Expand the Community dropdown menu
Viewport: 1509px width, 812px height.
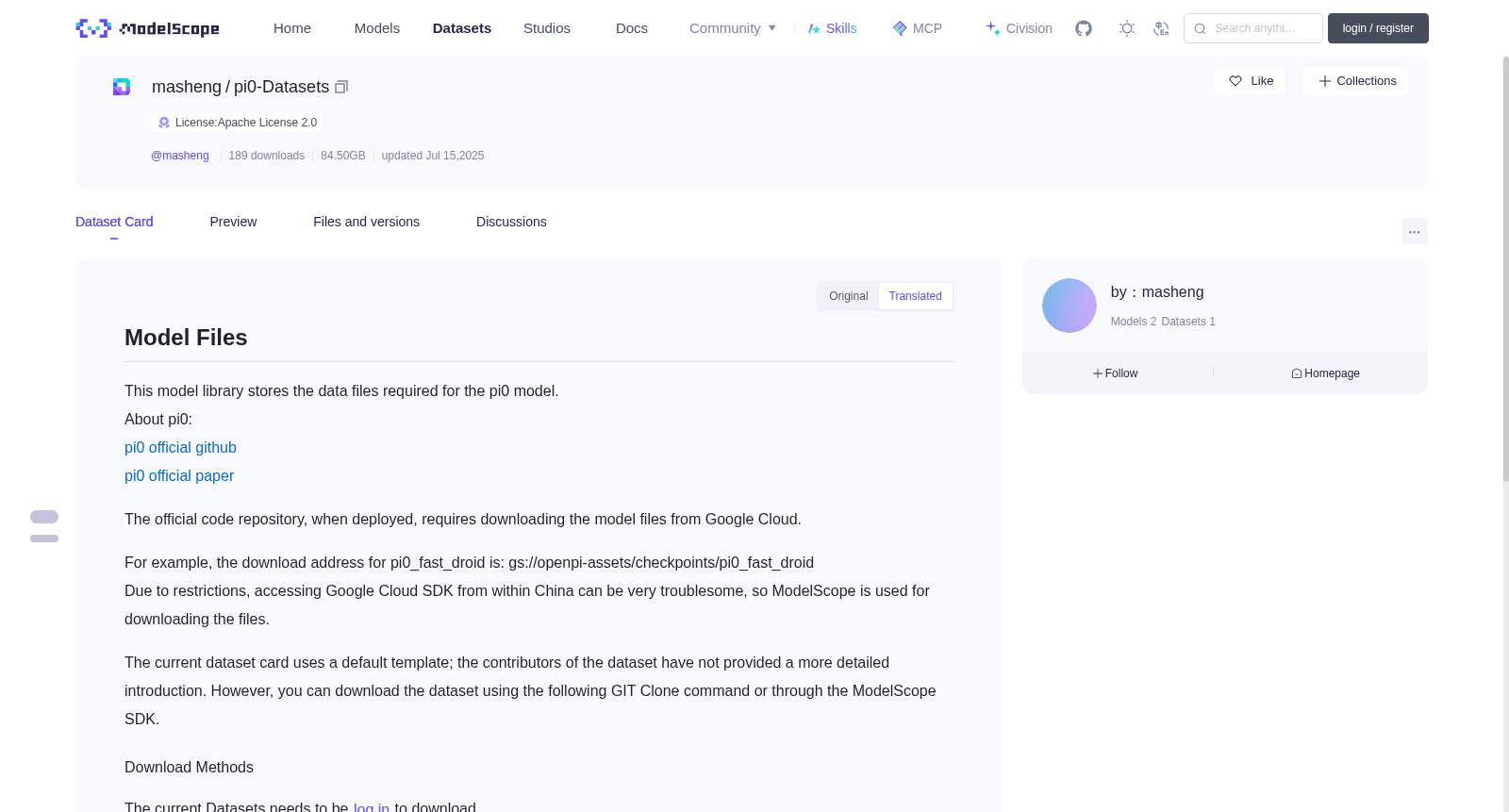click(x=733, y=28)
